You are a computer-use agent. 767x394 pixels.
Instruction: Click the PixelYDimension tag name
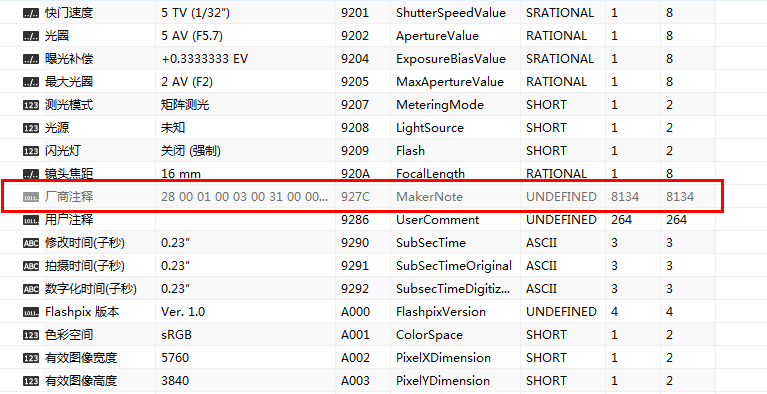pos(443,381)
